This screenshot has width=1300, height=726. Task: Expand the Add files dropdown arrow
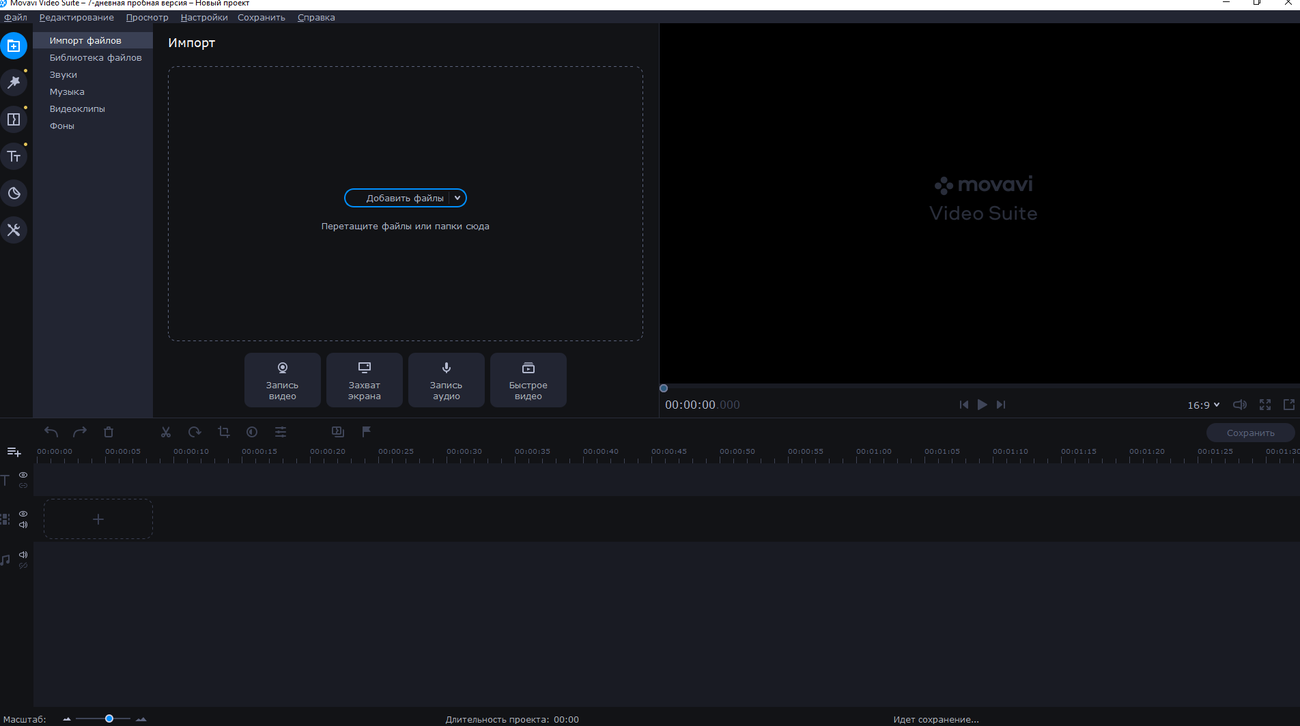[x=457, y=198]
